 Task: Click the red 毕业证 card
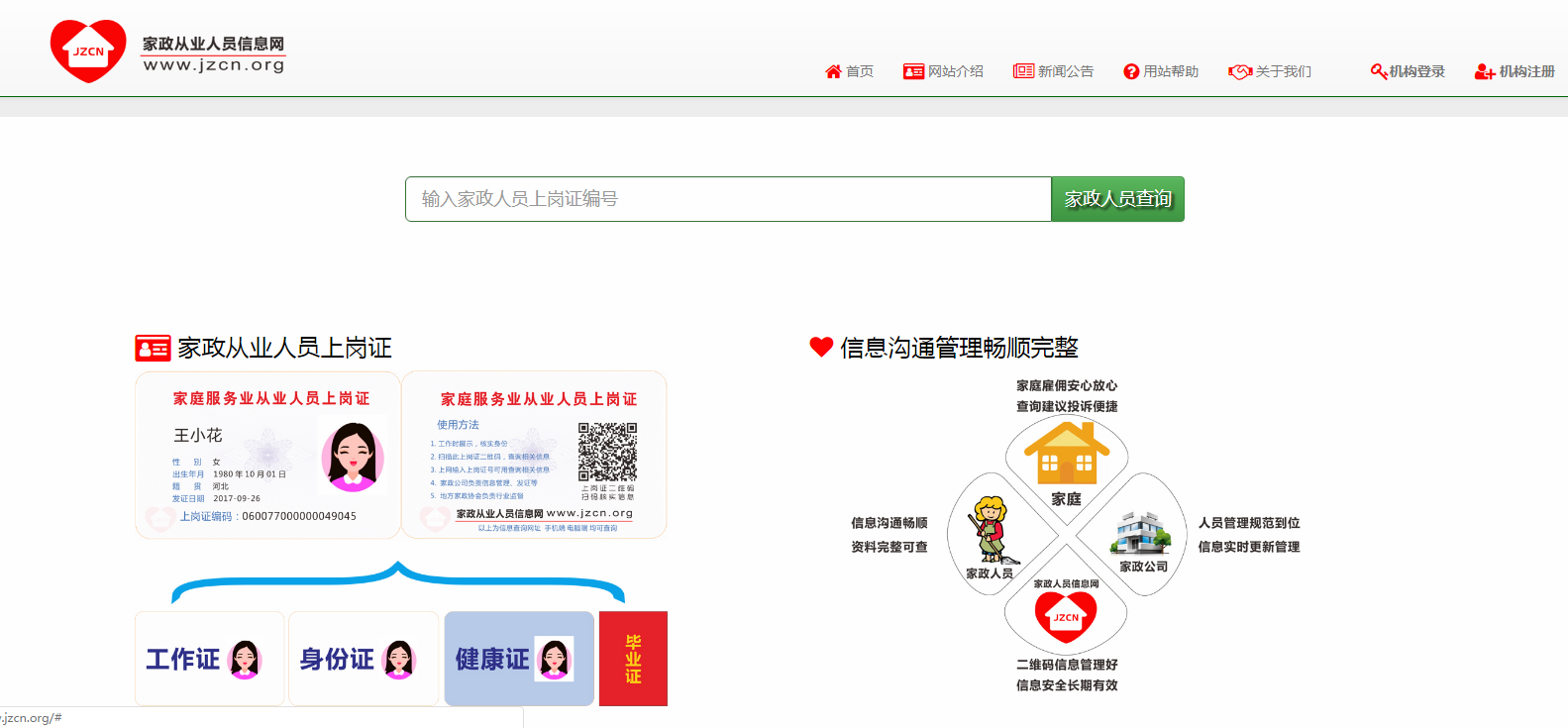point(633,659)
